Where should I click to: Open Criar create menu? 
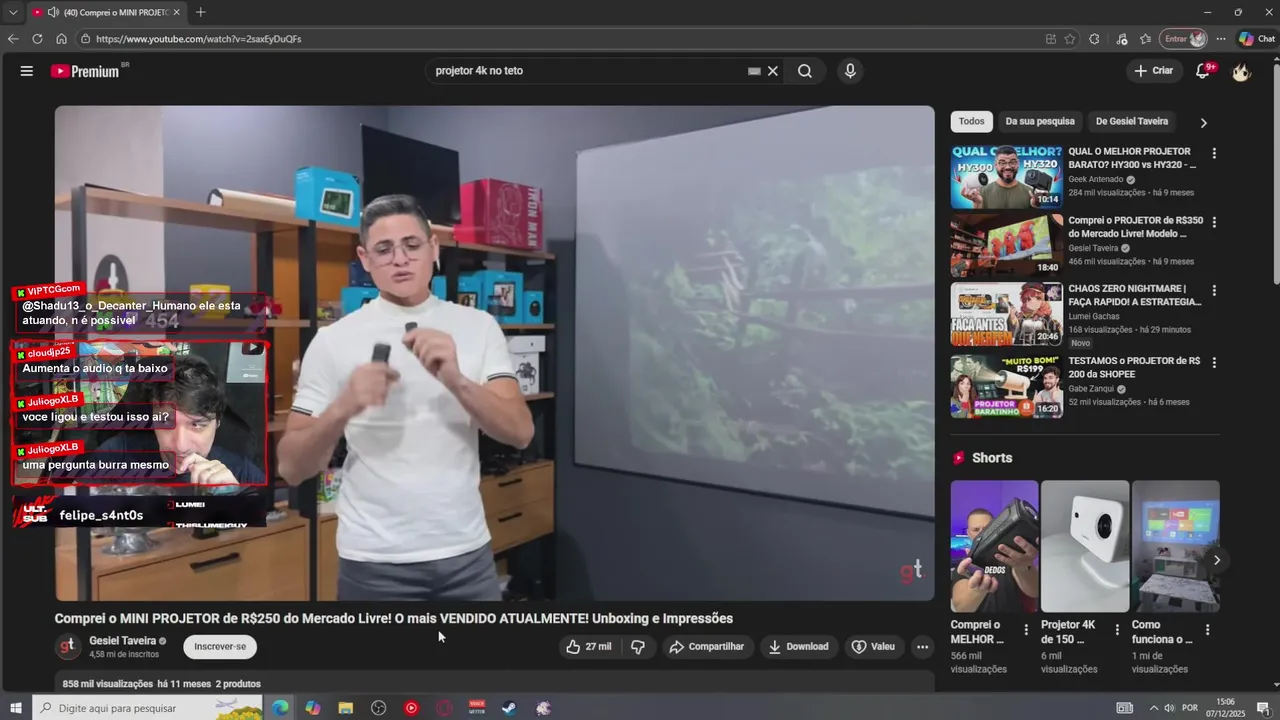(1153, 71)
